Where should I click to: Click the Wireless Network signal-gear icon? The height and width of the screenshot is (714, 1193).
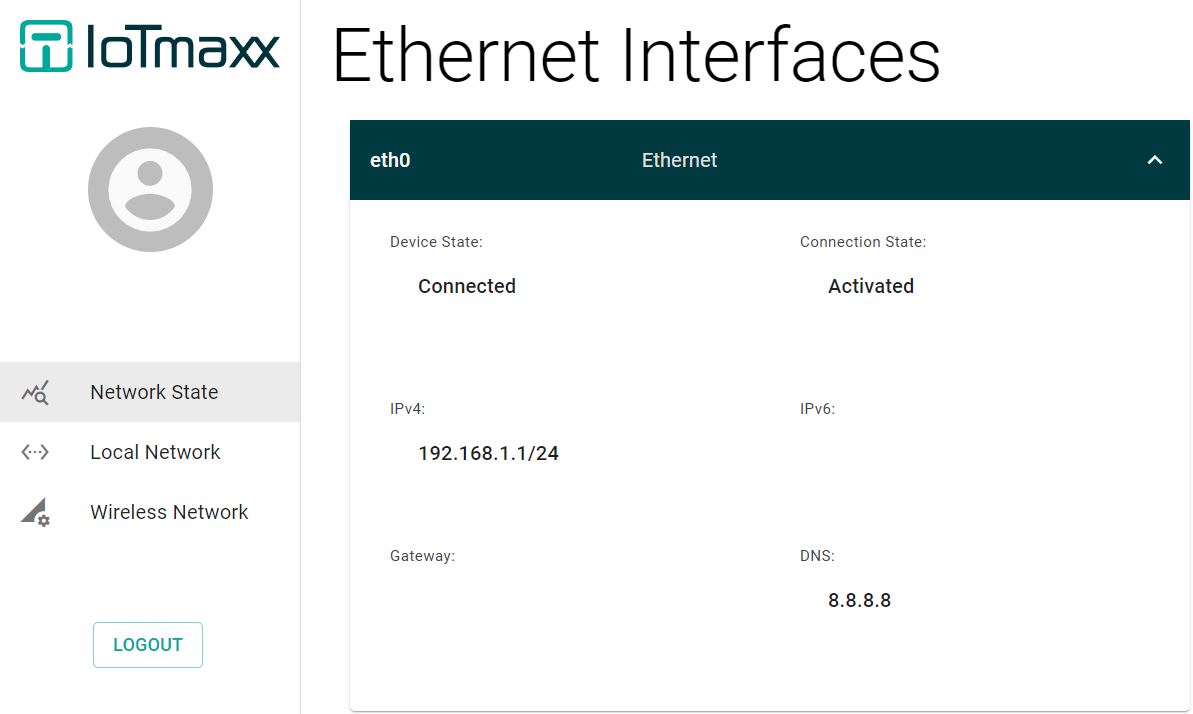tap(35, 512)
